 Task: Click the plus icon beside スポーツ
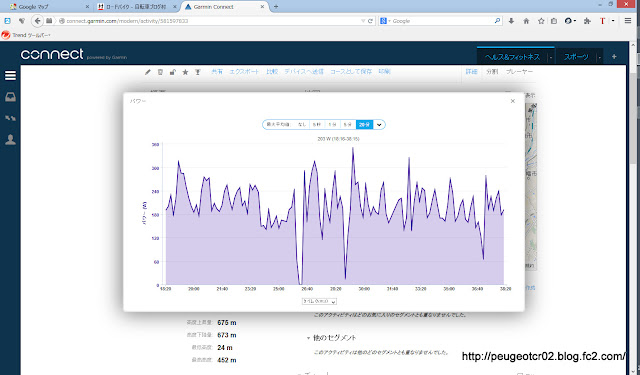[x=614, y=57]
